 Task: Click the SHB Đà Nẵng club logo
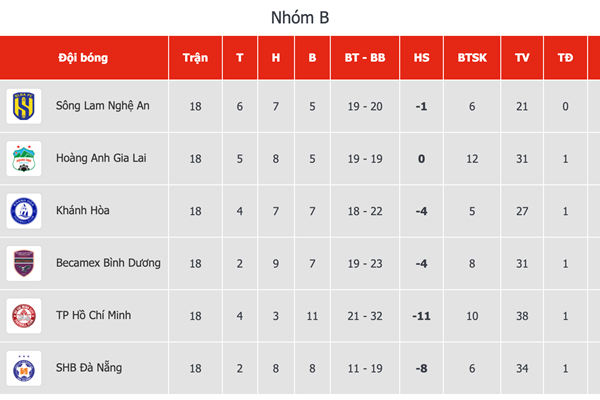24,368
